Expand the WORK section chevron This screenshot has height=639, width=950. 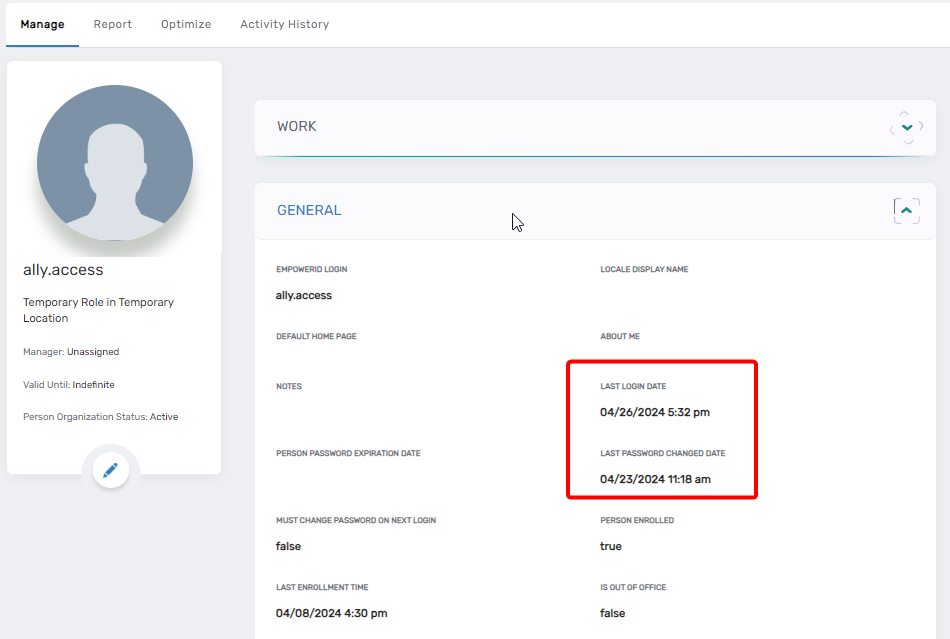pos(906,127)
